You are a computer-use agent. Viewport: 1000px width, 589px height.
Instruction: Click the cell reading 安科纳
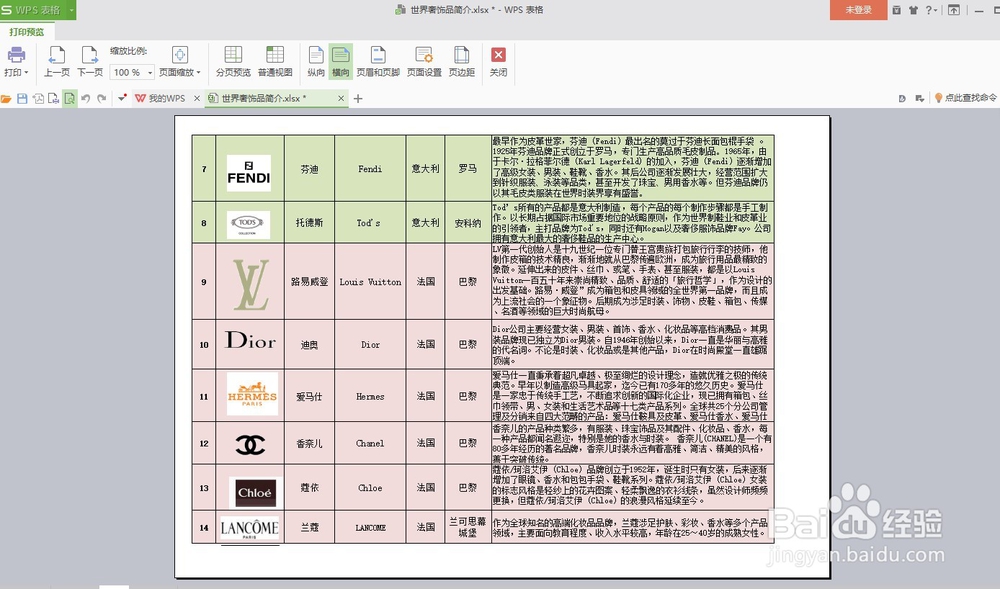click(467, 222)
